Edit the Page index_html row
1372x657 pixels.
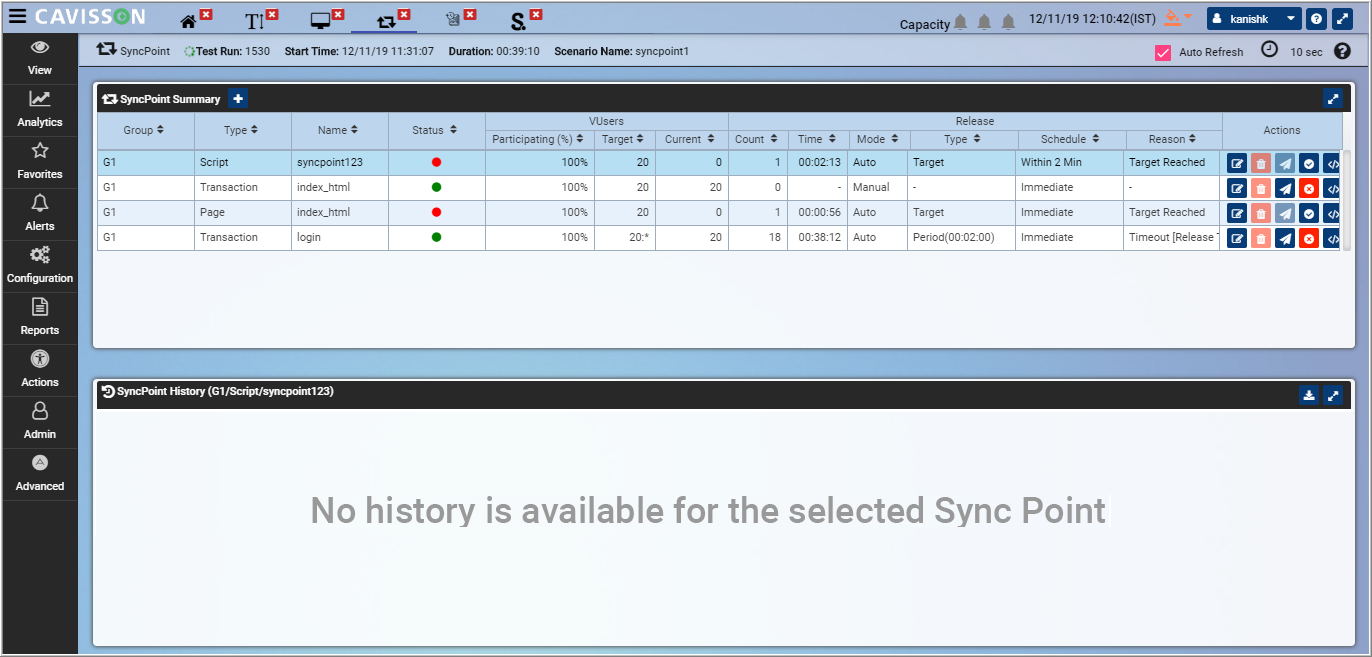click(x=1237, y=213)
